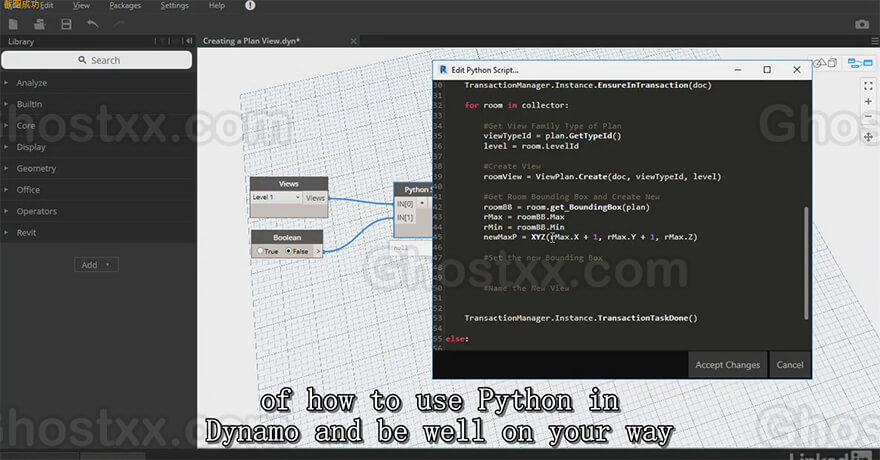Click the magnifier icon in Search box
The width and height of the screenshot is (880, 460).
pyautogui.click(x=82, y=60)
